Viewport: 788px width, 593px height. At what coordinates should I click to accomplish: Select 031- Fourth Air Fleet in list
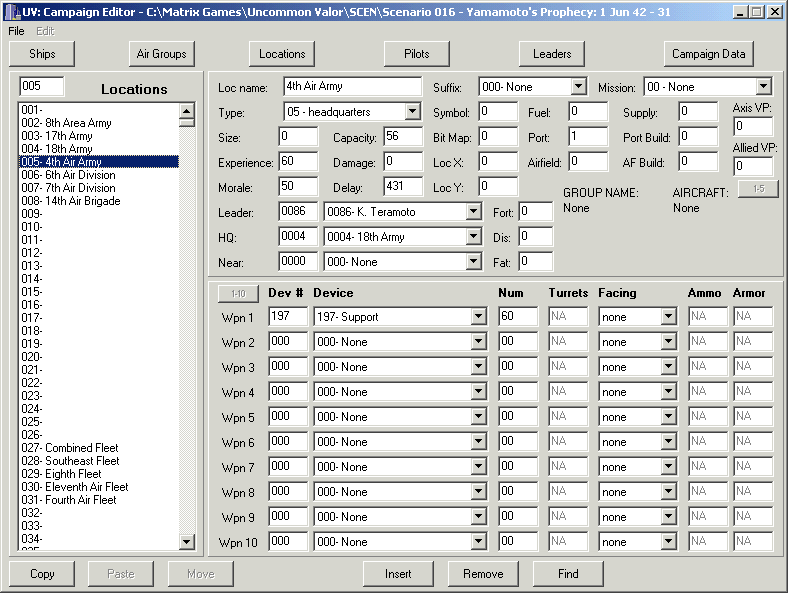coord(98,500)
